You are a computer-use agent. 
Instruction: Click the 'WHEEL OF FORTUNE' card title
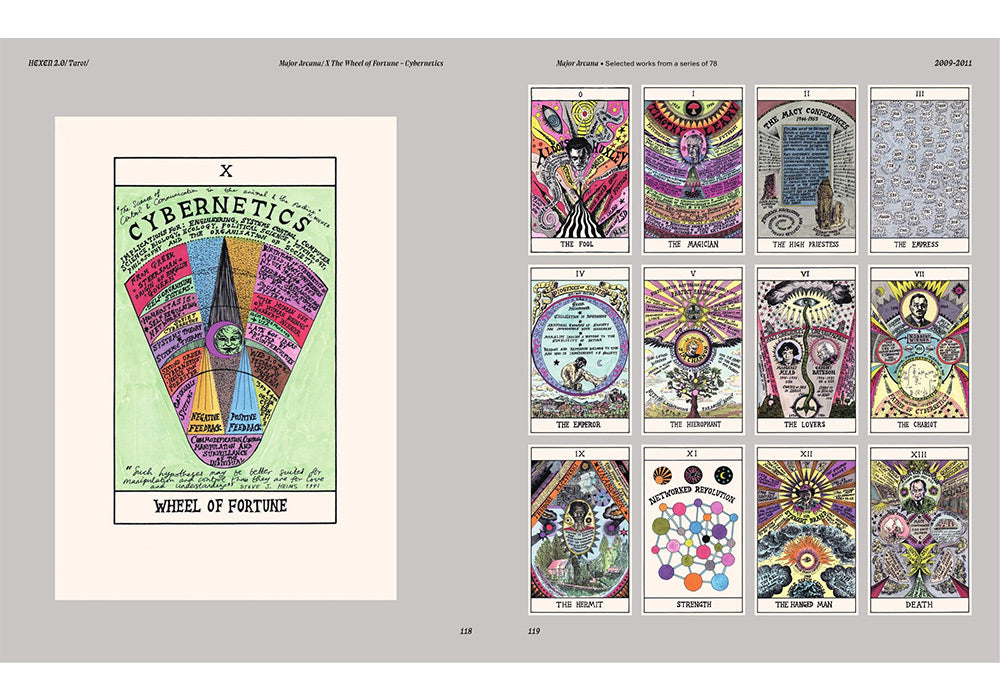click(x=221, y=506)
